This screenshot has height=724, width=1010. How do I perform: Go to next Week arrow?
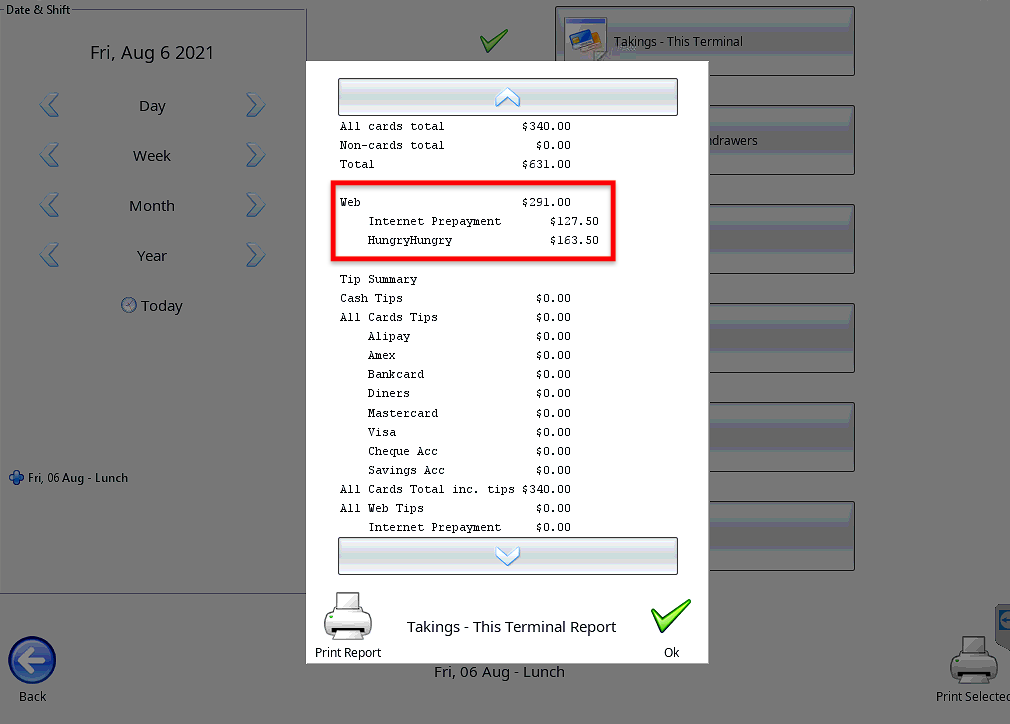[x=255, y=155]
